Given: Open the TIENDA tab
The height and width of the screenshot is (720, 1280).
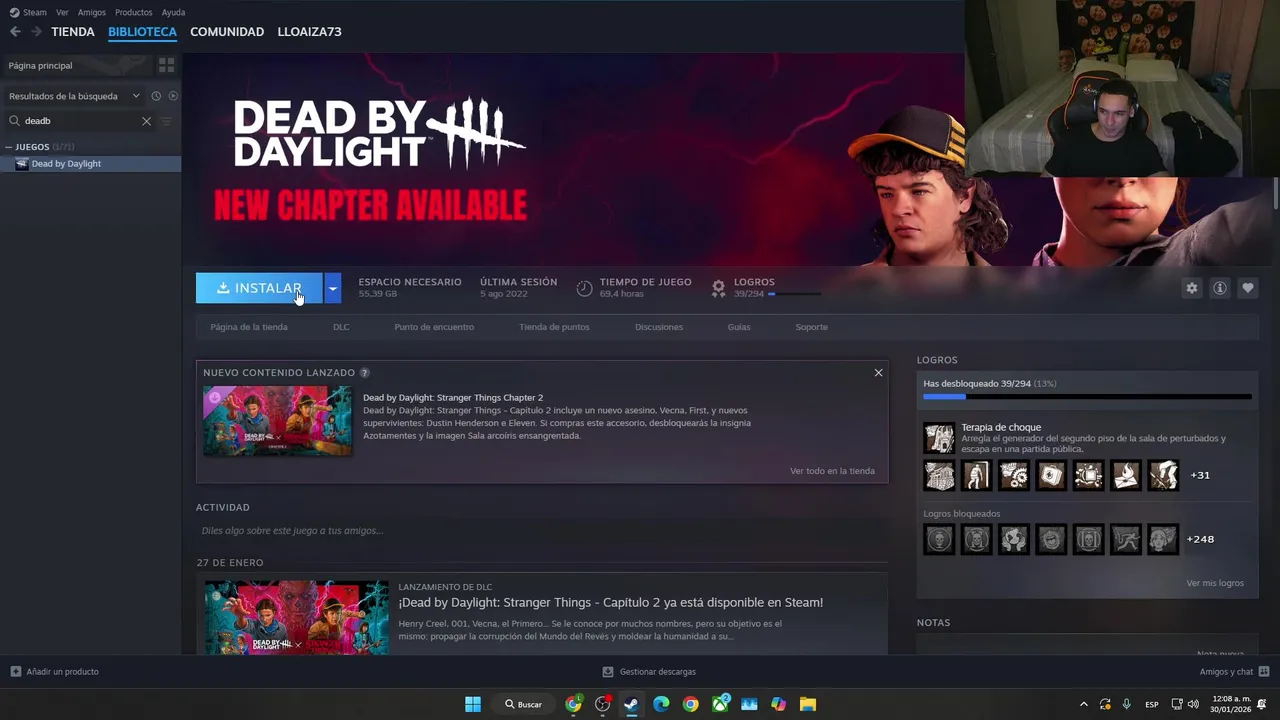Looking at the screenshot, I should (x=73, y=32).
